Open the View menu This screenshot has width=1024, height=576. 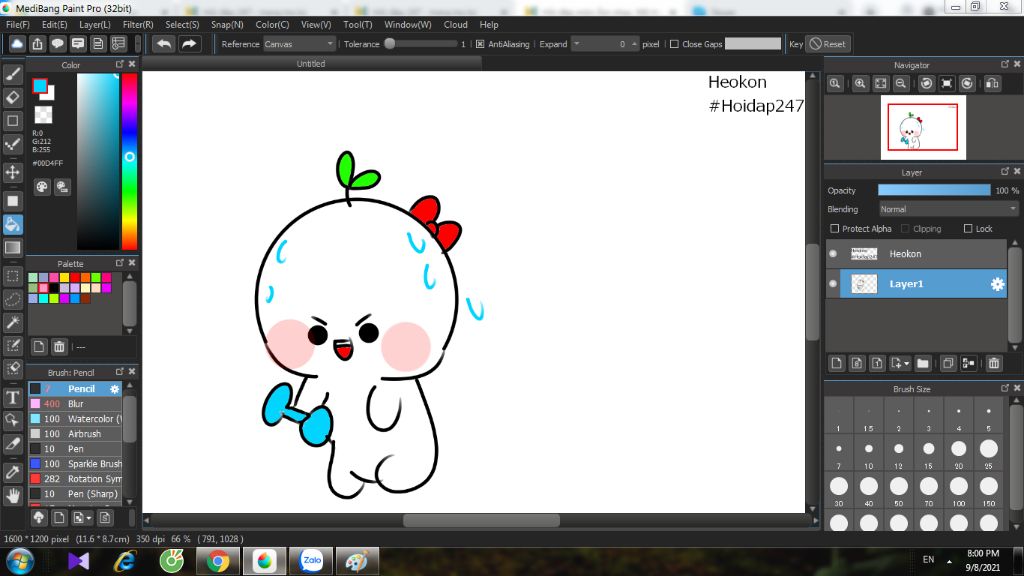(x=316, y=24)
